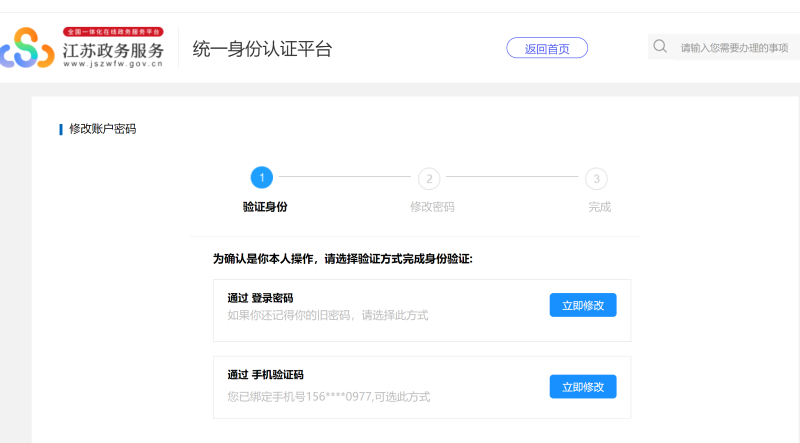Click the 江苏政务服务 logo text
Viewport: 800px width, 443px height.
tap(113, 49)
